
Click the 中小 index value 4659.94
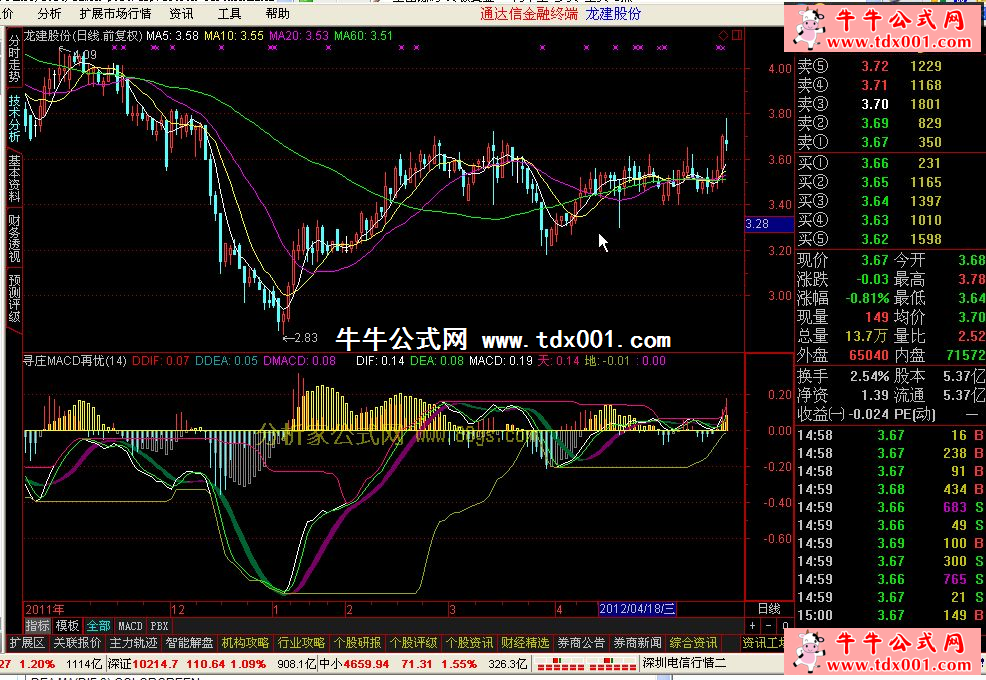[366, 664]
